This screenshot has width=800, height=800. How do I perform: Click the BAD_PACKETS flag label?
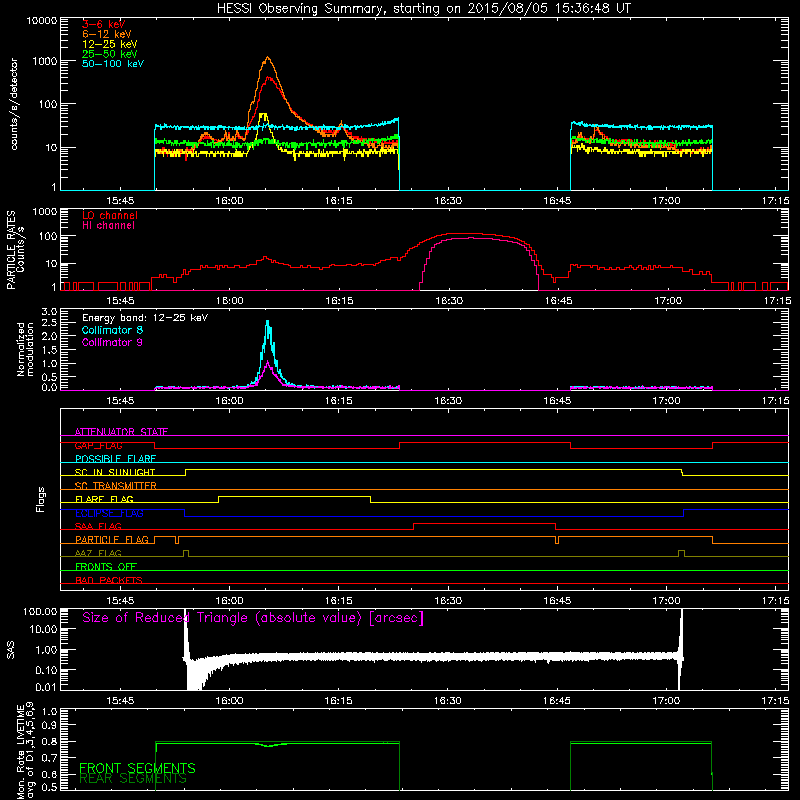(x=109, y=581)
